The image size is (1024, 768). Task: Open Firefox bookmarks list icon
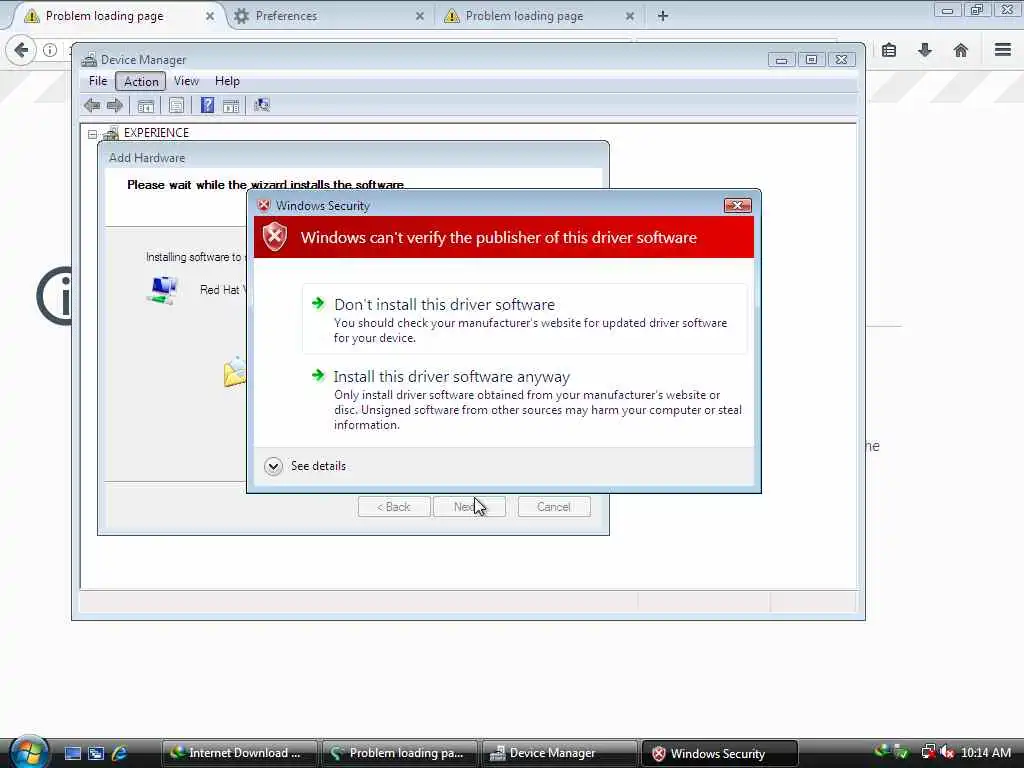(889, 50)
